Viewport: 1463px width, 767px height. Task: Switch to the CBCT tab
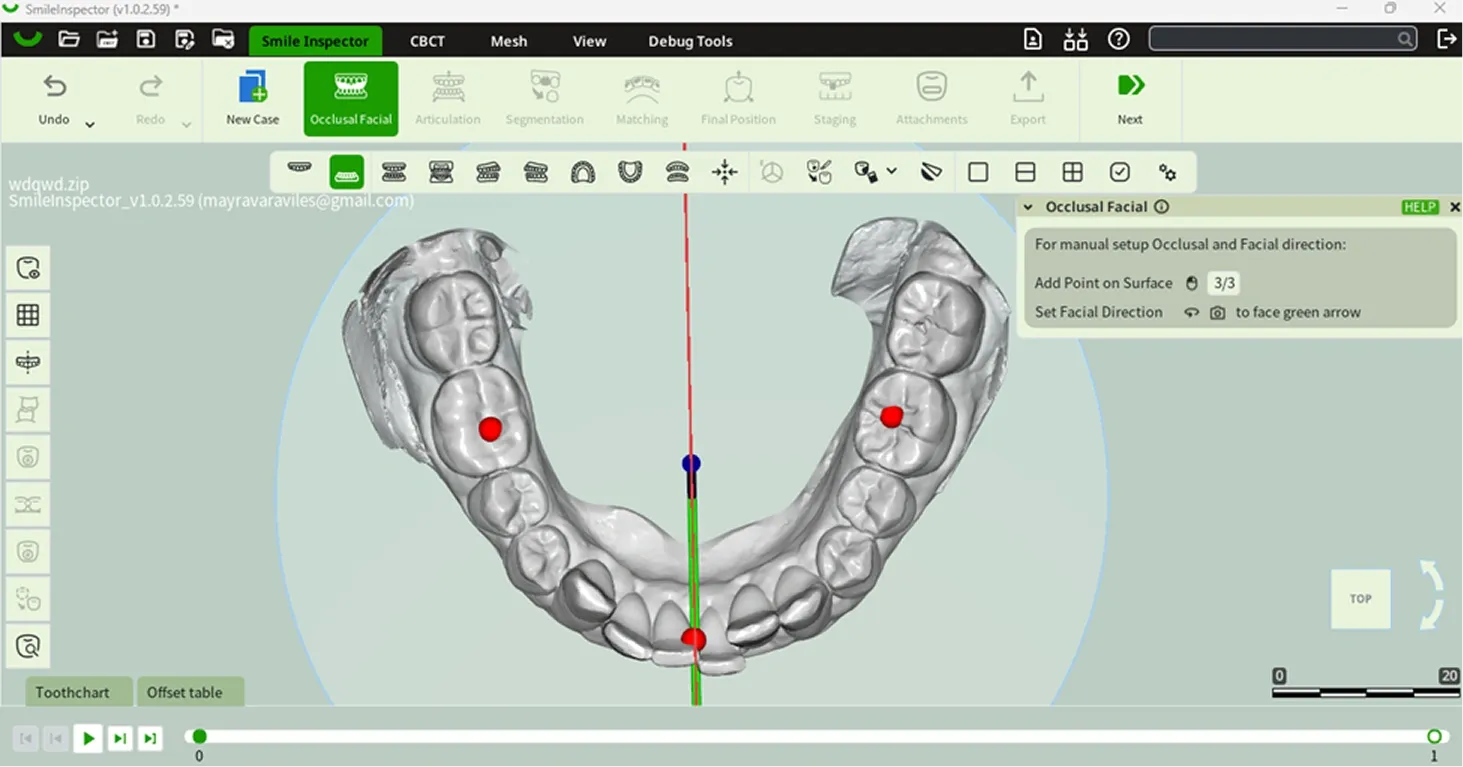tap(427, 41)
